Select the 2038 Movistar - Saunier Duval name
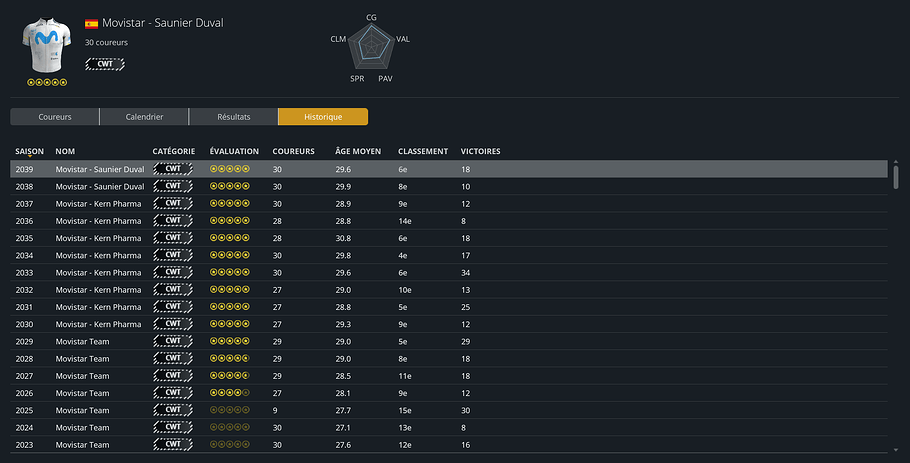This screenshot has width=910, height=463. 100,187
